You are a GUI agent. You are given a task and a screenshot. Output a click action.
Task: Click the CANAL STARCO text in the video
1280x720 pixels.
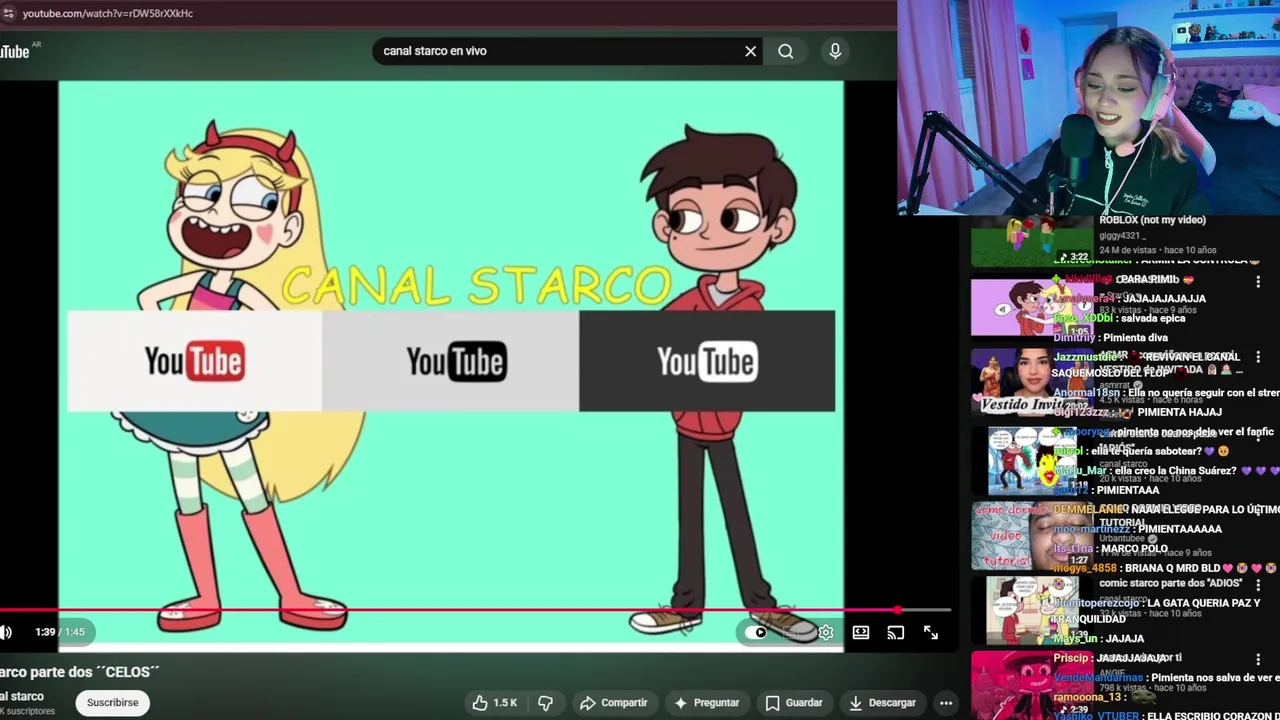pos(476,285)
